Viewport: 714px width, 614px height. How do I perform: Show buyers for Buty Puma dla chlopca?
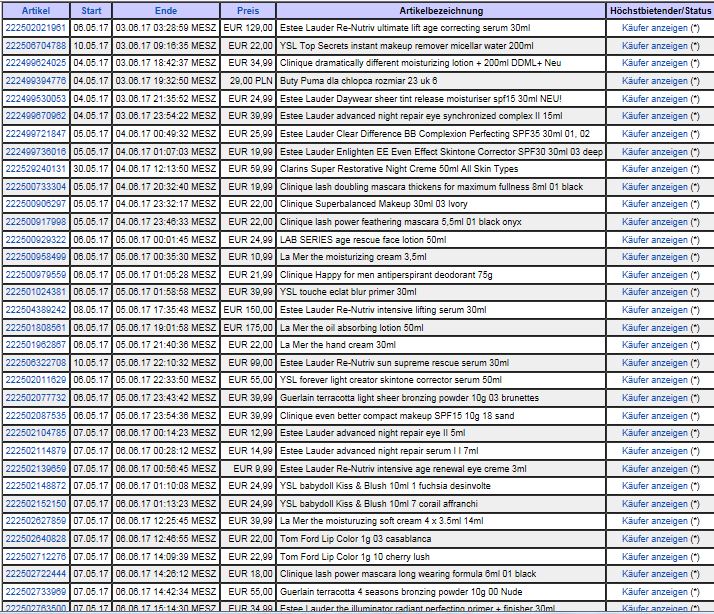pos(654,81)
